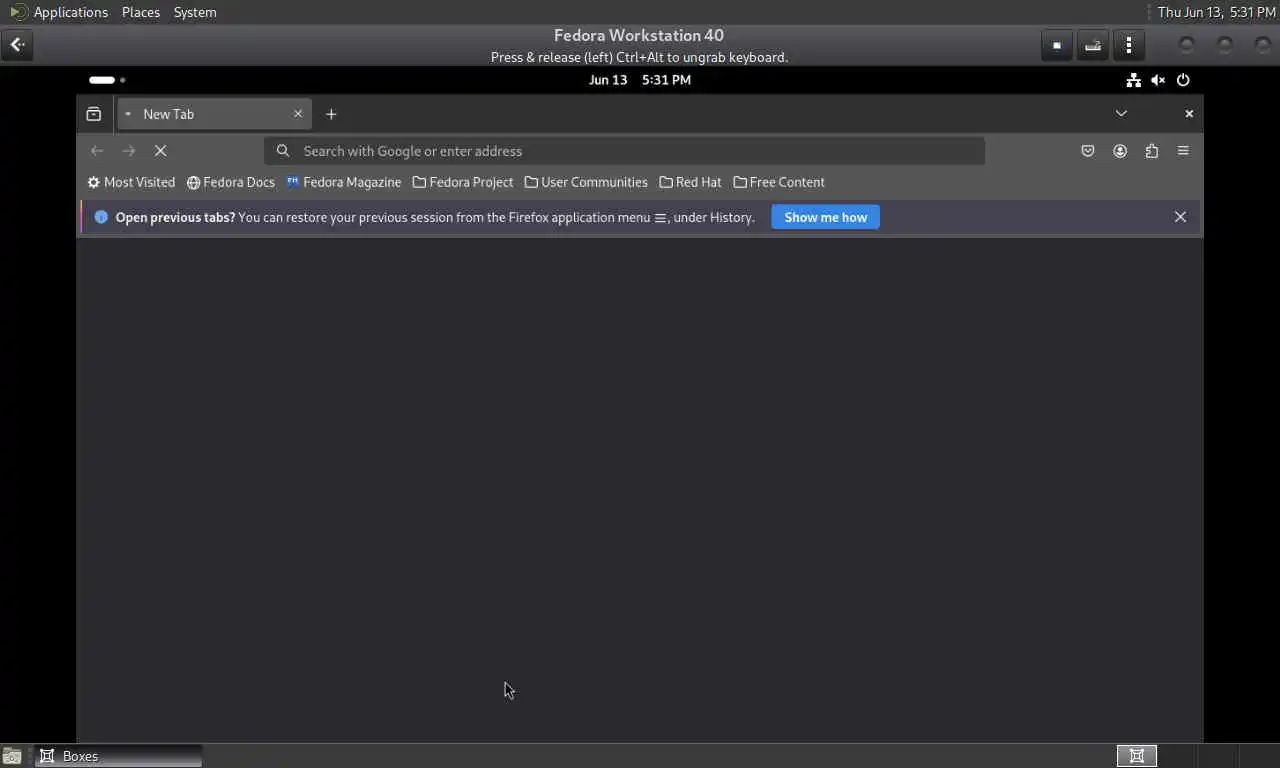The width and height of the screenshot is (1280, 768).
Task: Click the info icon in notification bar
Action: 101,217
